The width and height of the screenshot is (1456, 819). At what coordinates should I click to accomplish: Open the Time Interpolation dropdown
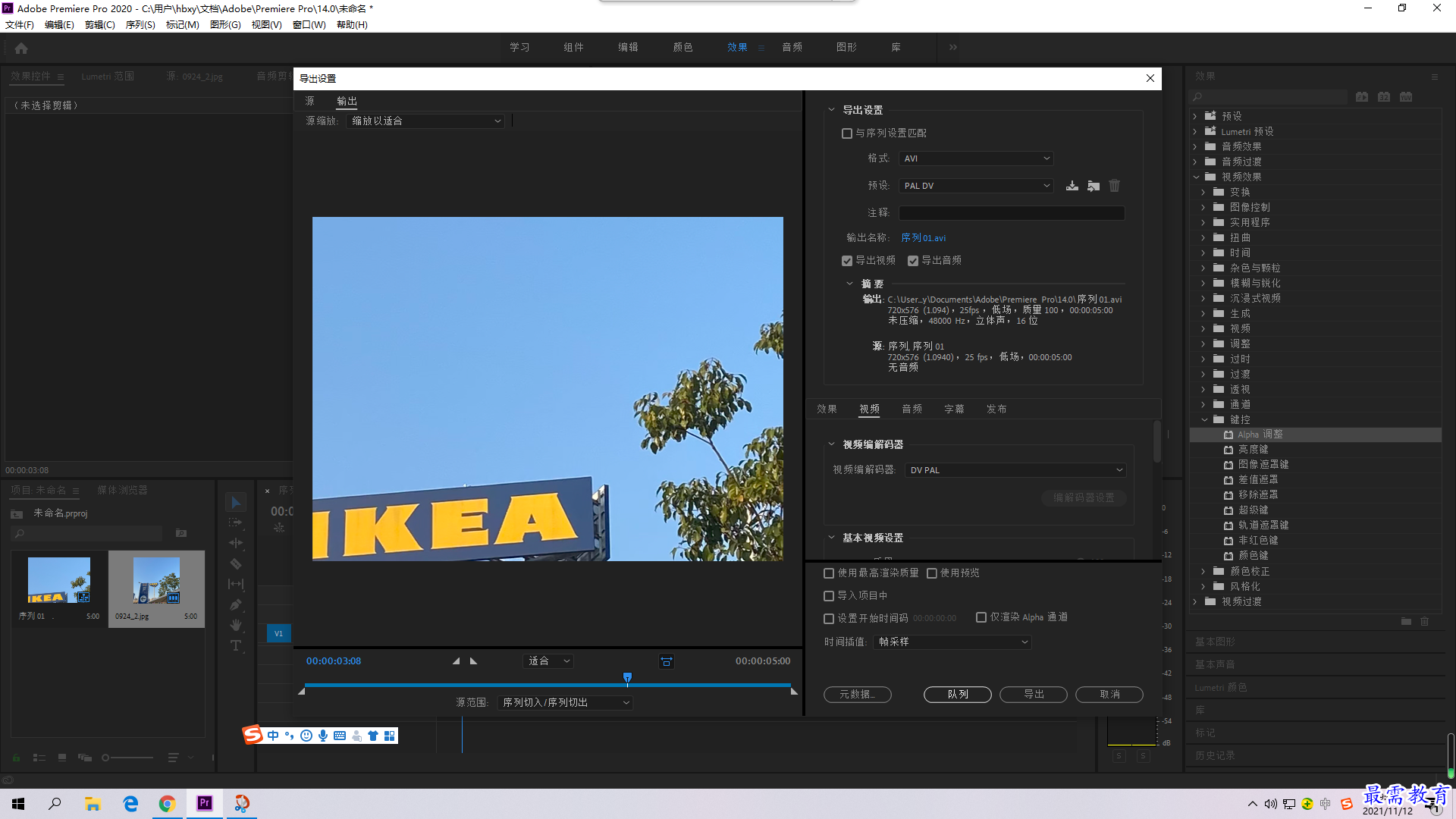952,642
